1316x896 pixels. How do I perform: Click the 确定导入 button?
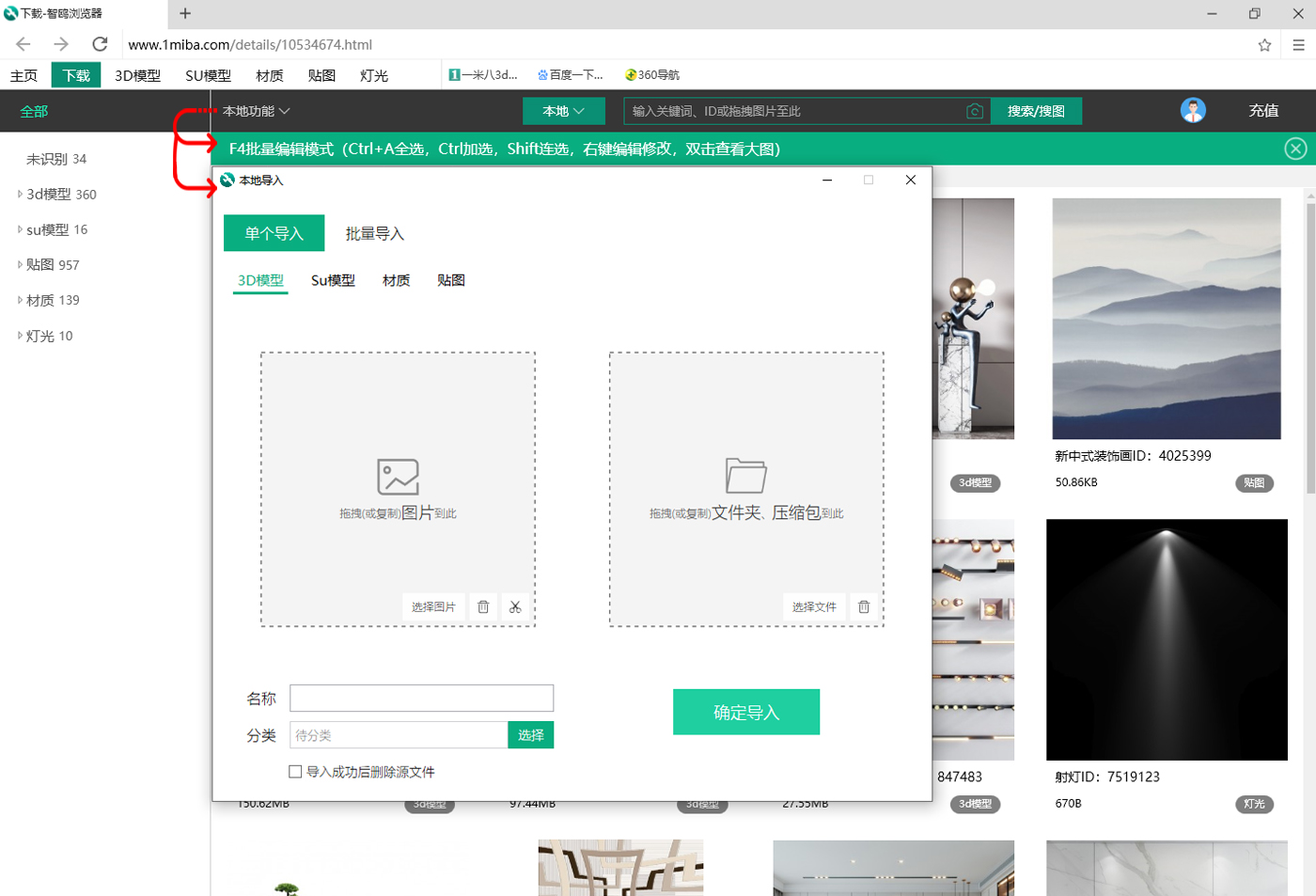click(x=745, y=712)
